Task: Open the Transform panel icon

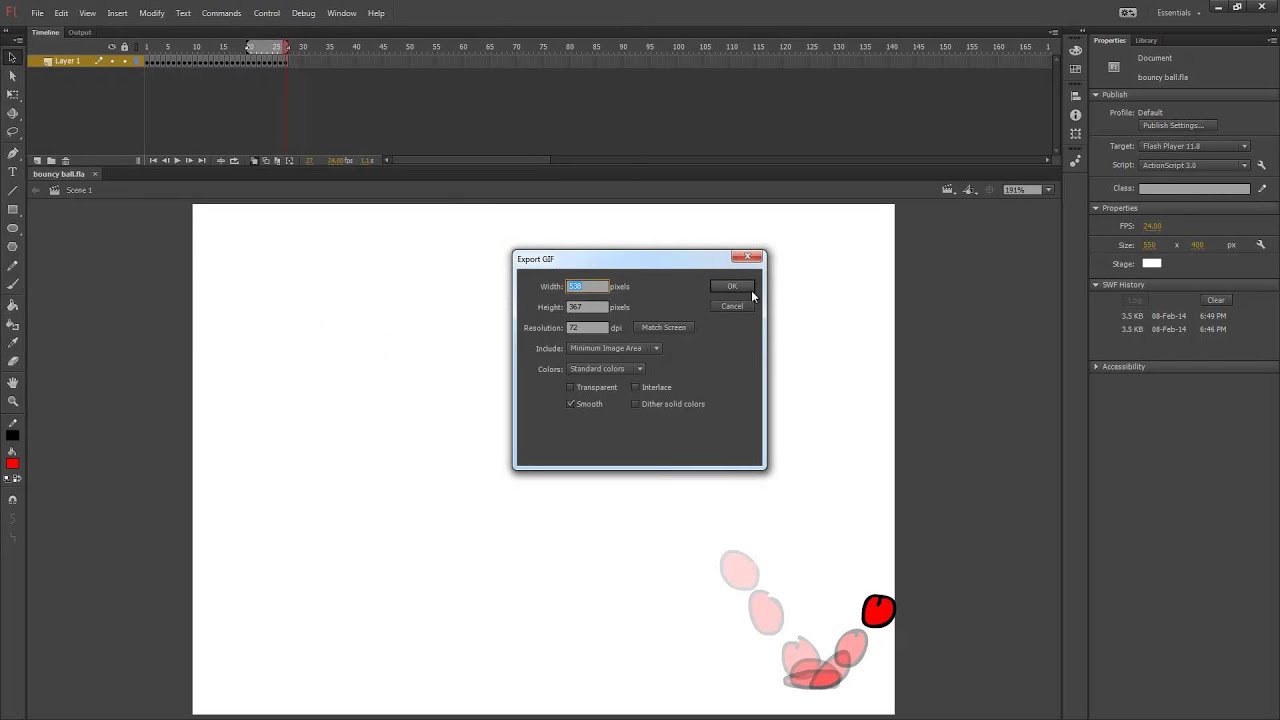Action: pos(1076,134)
